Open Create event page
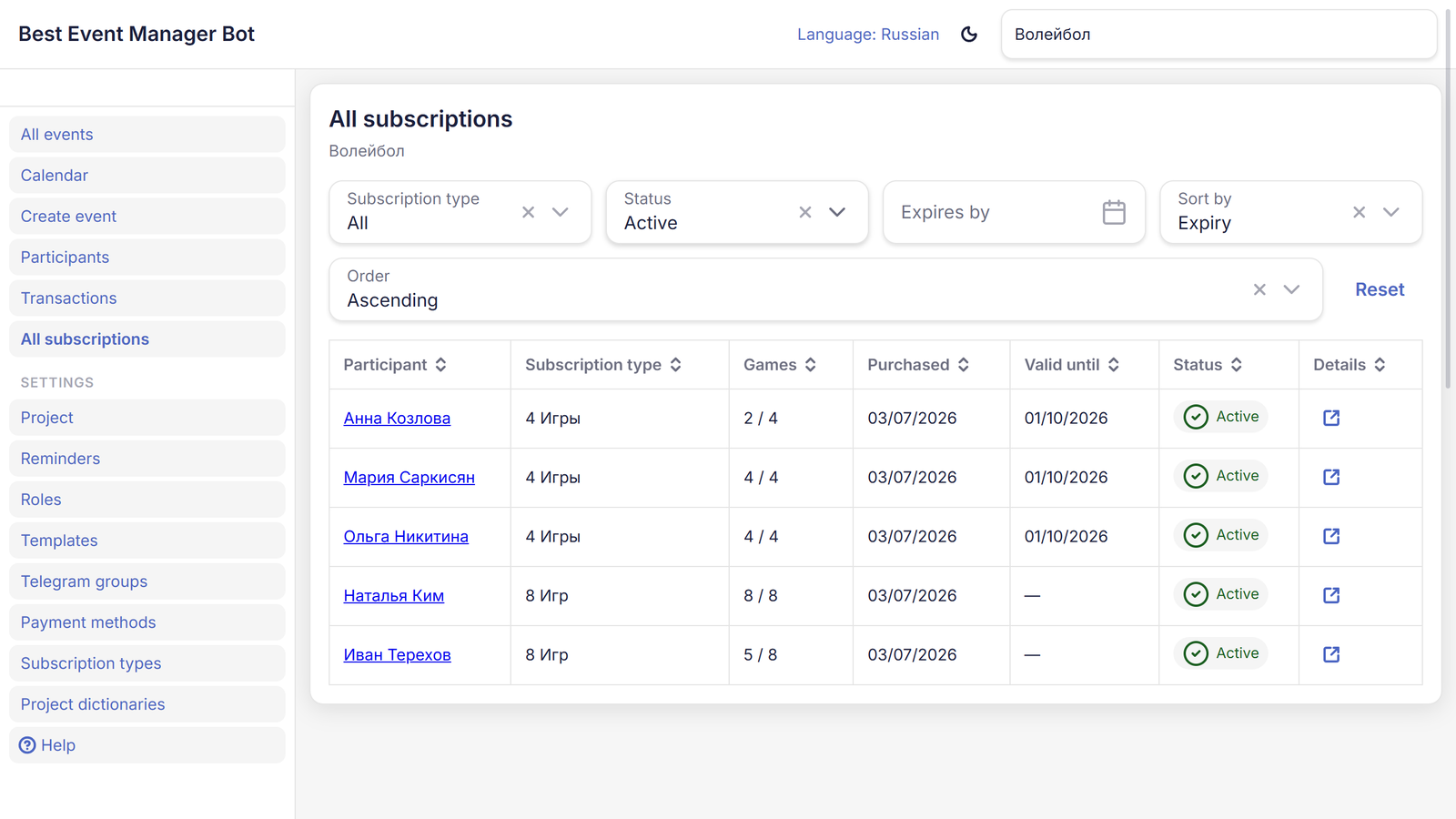Screen dimensions: 1456x819 147,217
